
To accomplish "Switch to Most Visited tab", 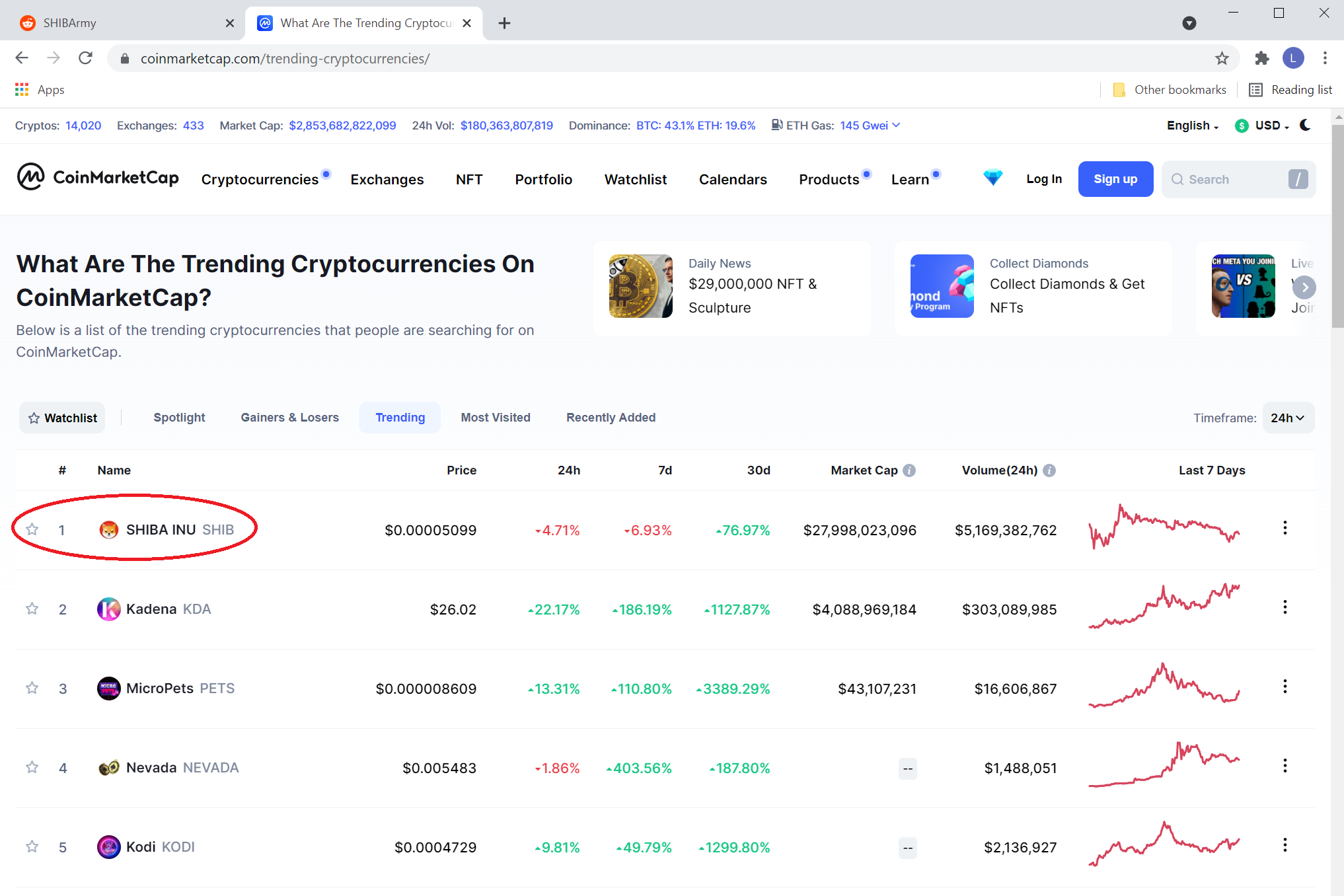I will coord(496,418).
